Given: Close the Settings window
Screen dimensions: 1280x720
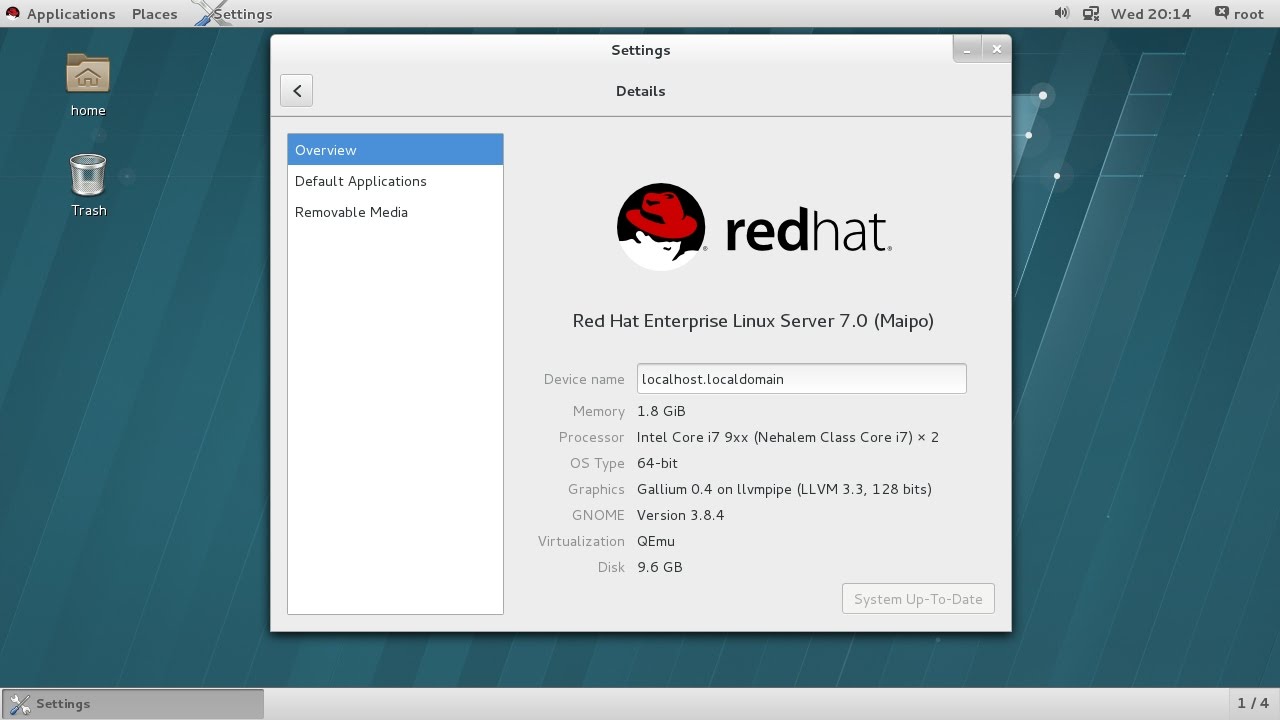Looking at the screenshot, I should [996, 49].
